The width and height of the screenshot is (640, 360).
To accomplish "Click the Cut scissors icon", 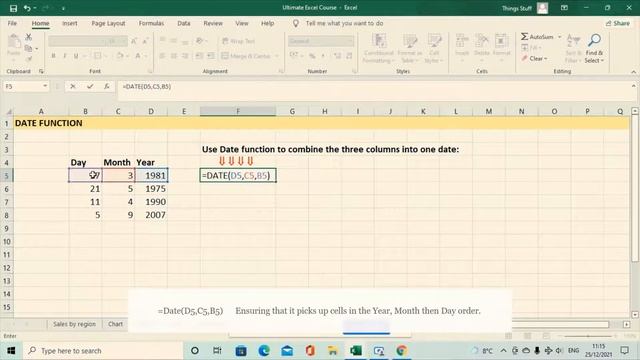I will (29, 37).
